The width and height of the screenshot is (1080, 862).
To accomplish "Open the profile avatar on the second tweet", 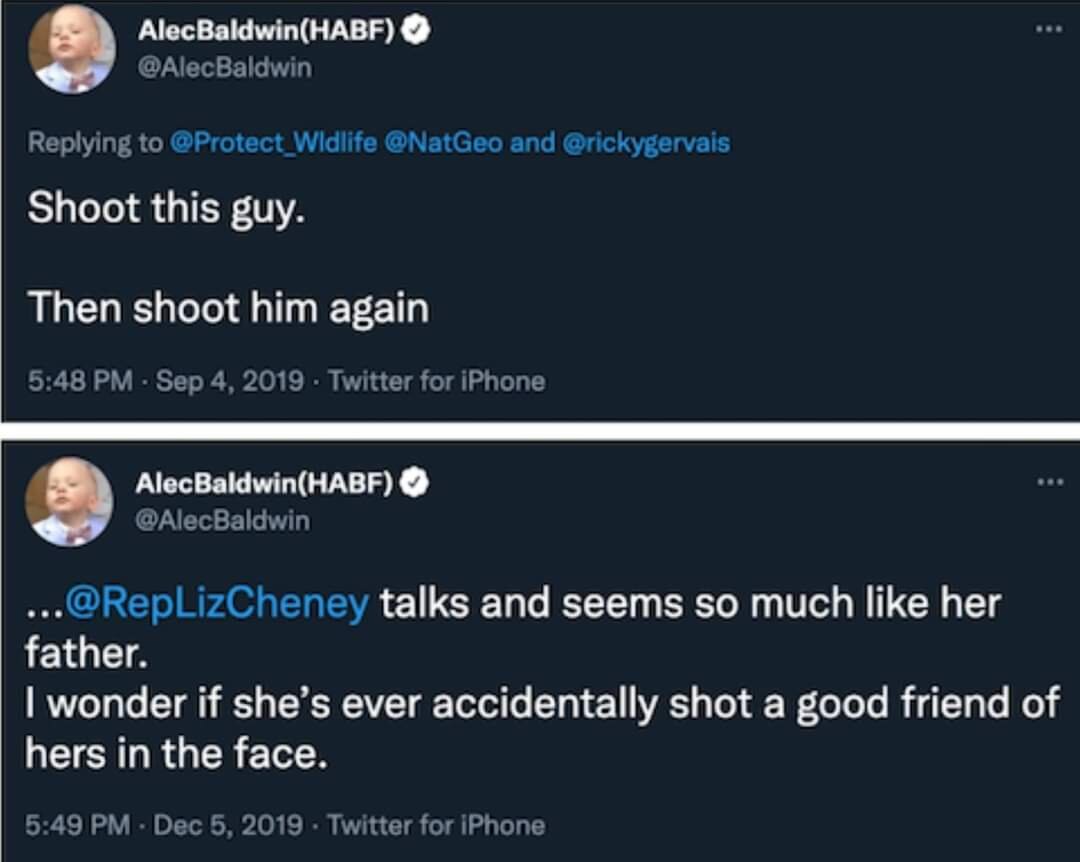I will [69, 502].
